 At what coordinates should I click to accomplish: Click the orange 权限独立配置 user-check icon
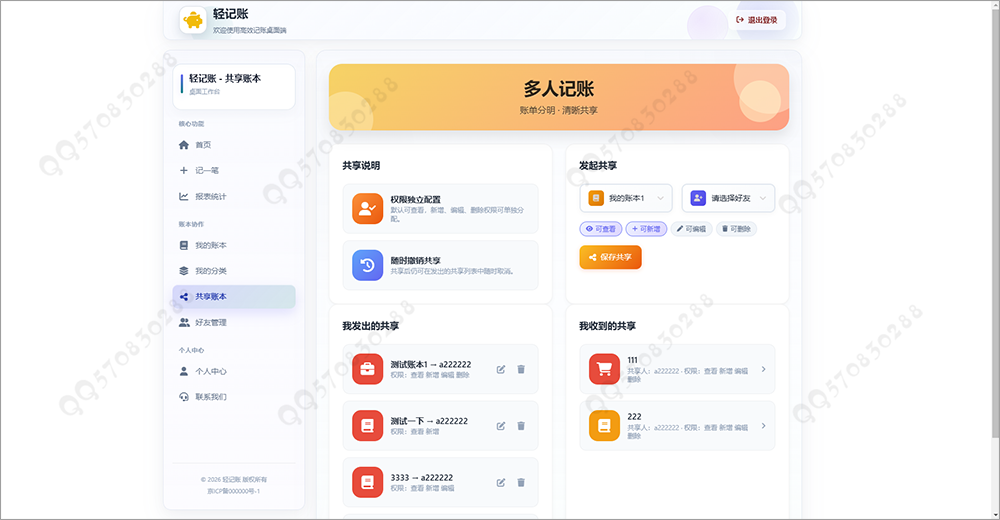pos(367,209)
